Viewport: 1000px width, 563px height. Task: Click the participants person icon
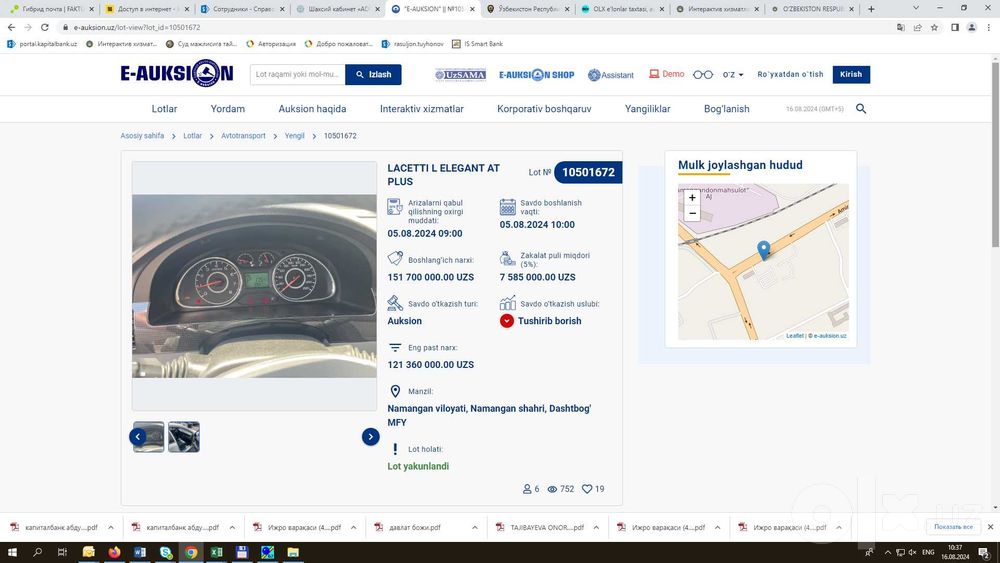pyautogui.click(x=527, y=489)
